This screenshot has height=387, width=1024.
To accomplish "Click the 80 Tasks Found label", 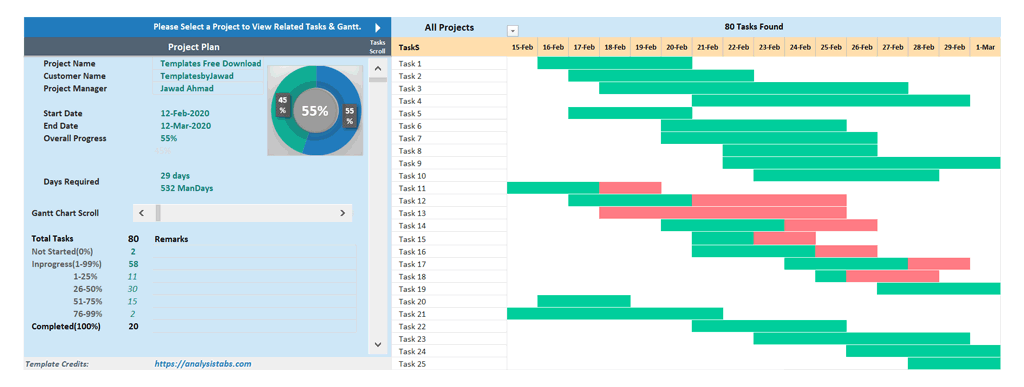I will [x=754, y=27].
